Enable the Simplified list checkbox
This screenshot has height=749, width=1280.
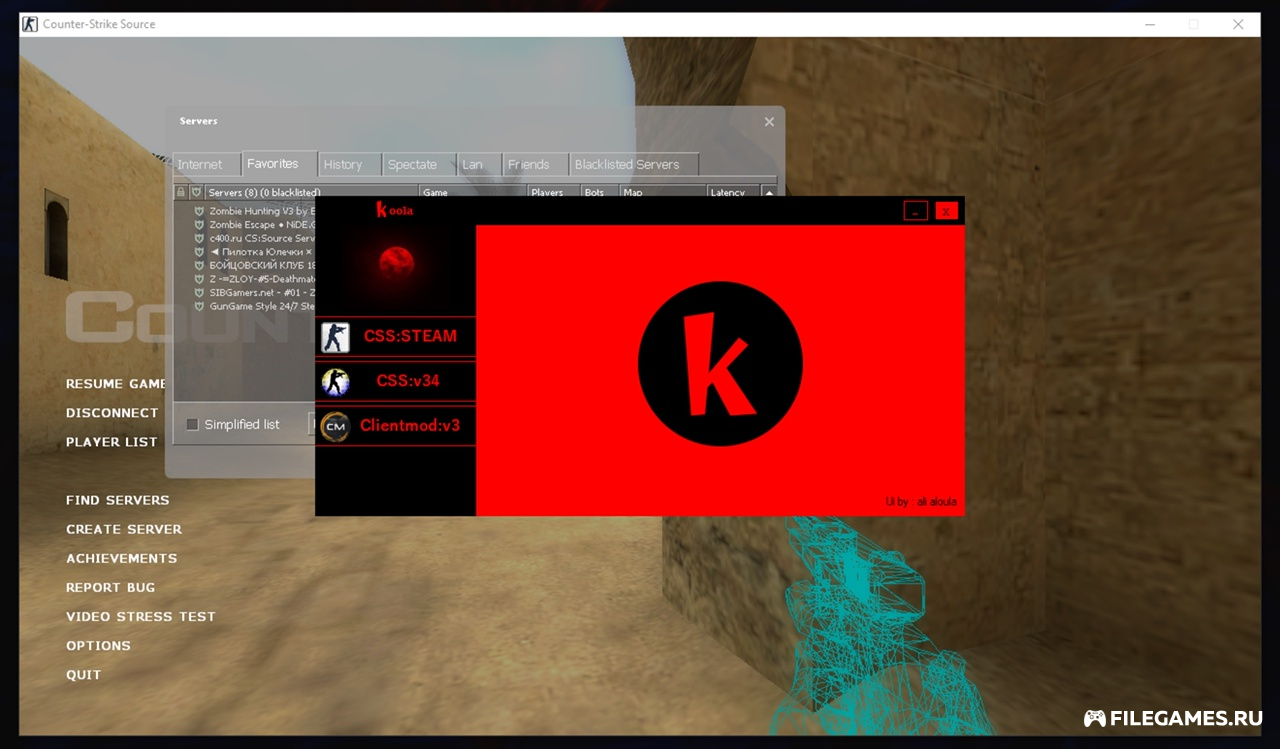192,424
